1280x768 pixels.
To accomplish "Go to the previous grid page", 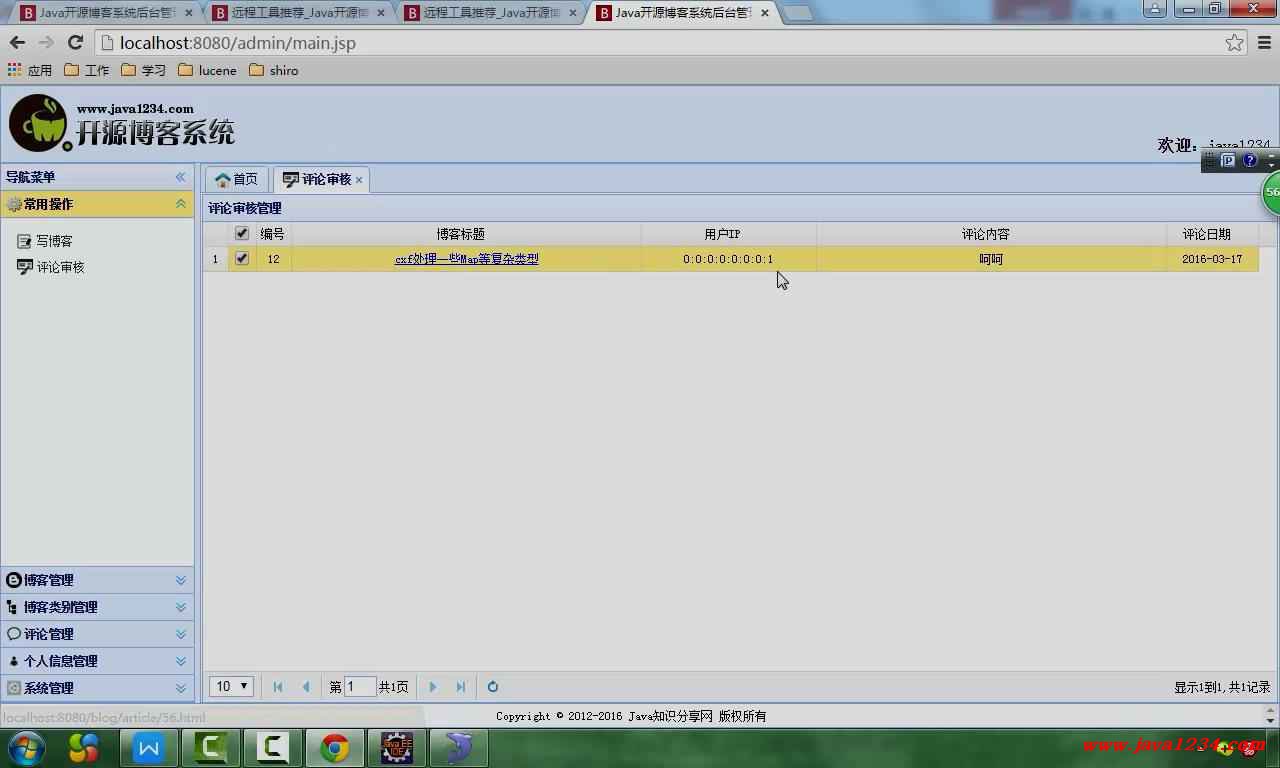I will pos(306,687).
